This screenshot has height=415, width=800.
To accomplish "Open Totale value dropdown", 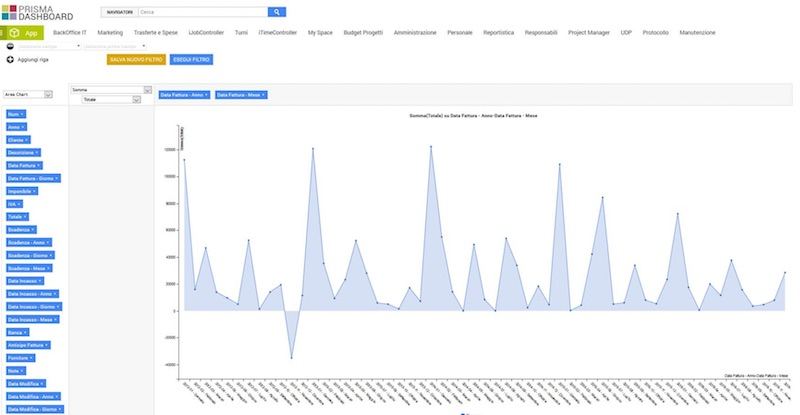I will click(111, 100).
